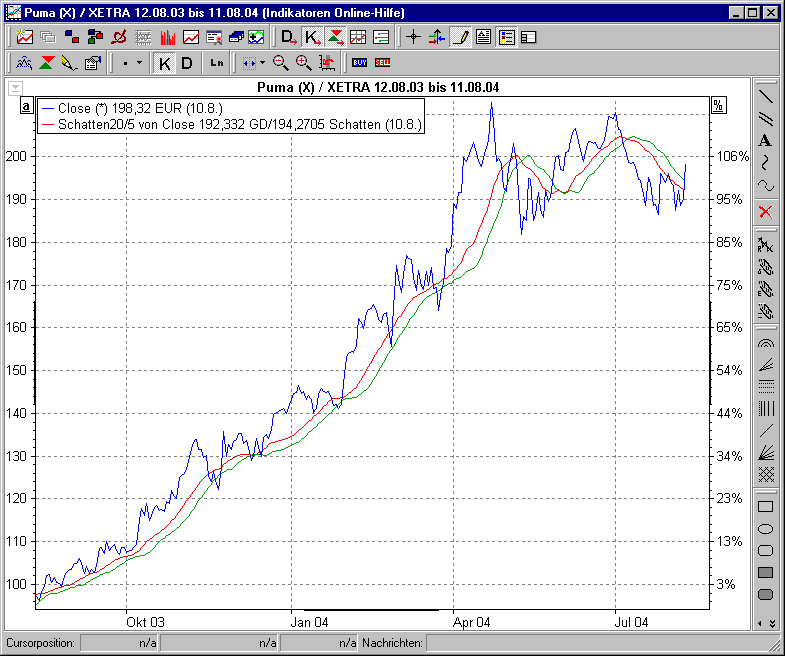
Task: Select the ellipse drawing tool
Action: pyautogui.click(x=765, y=529)
